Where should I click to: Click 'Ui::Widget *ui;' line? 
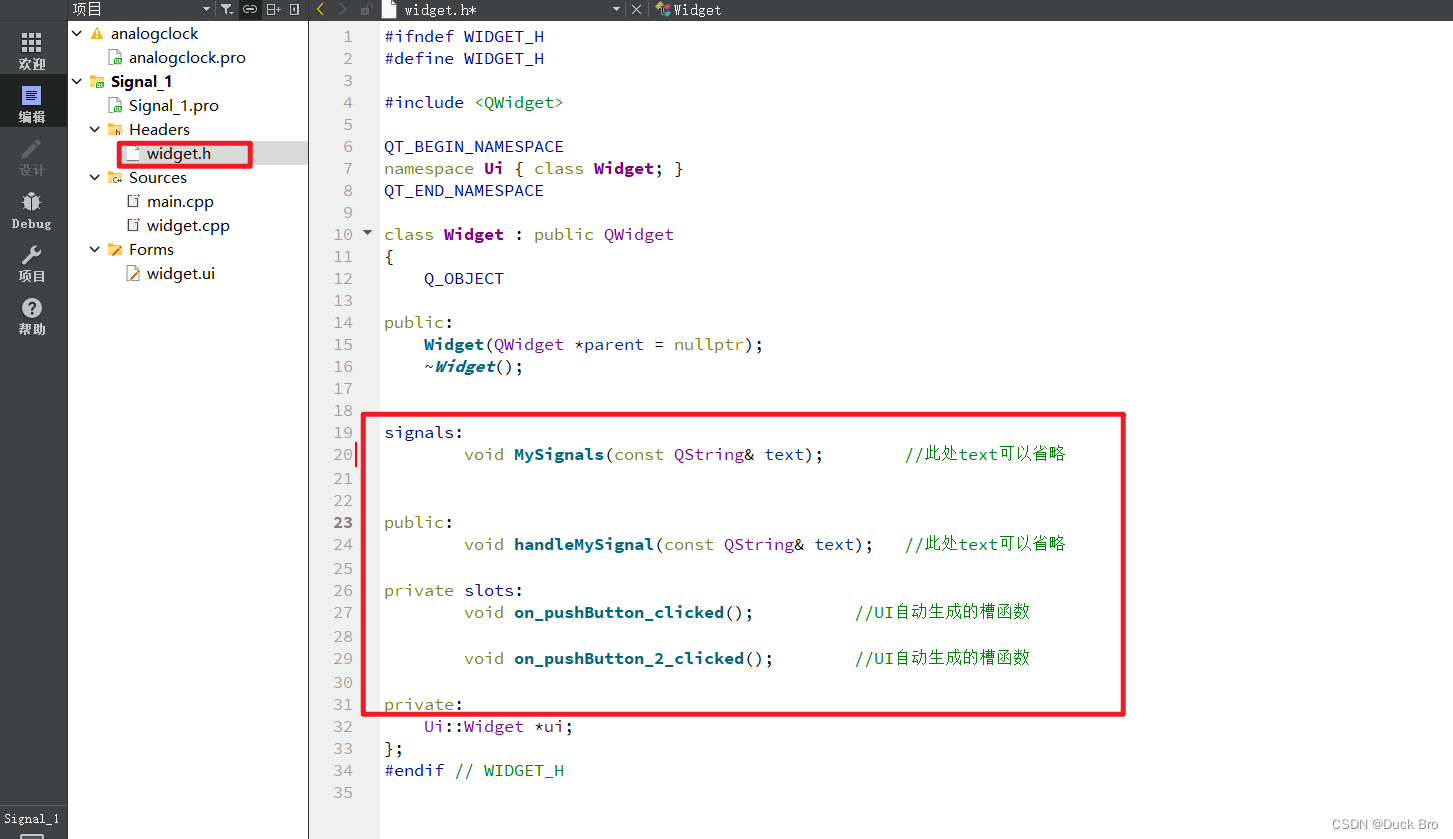click(499, 726)
